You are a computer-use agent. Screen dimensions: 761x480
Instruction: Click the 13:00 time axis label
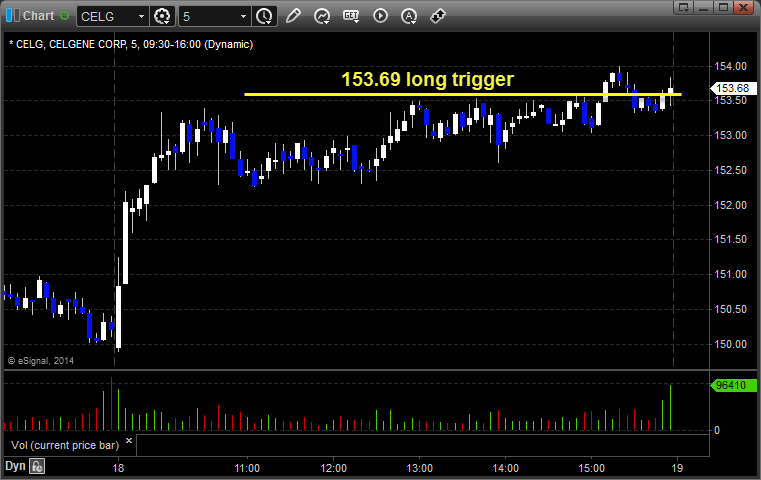click(419, 468)
